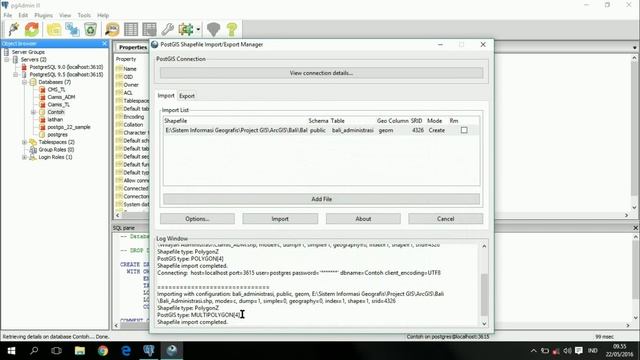This screenshot has width=640, height=360.
Task: Click the Drop object recycle bin icon
Action: tap(90, 29)
